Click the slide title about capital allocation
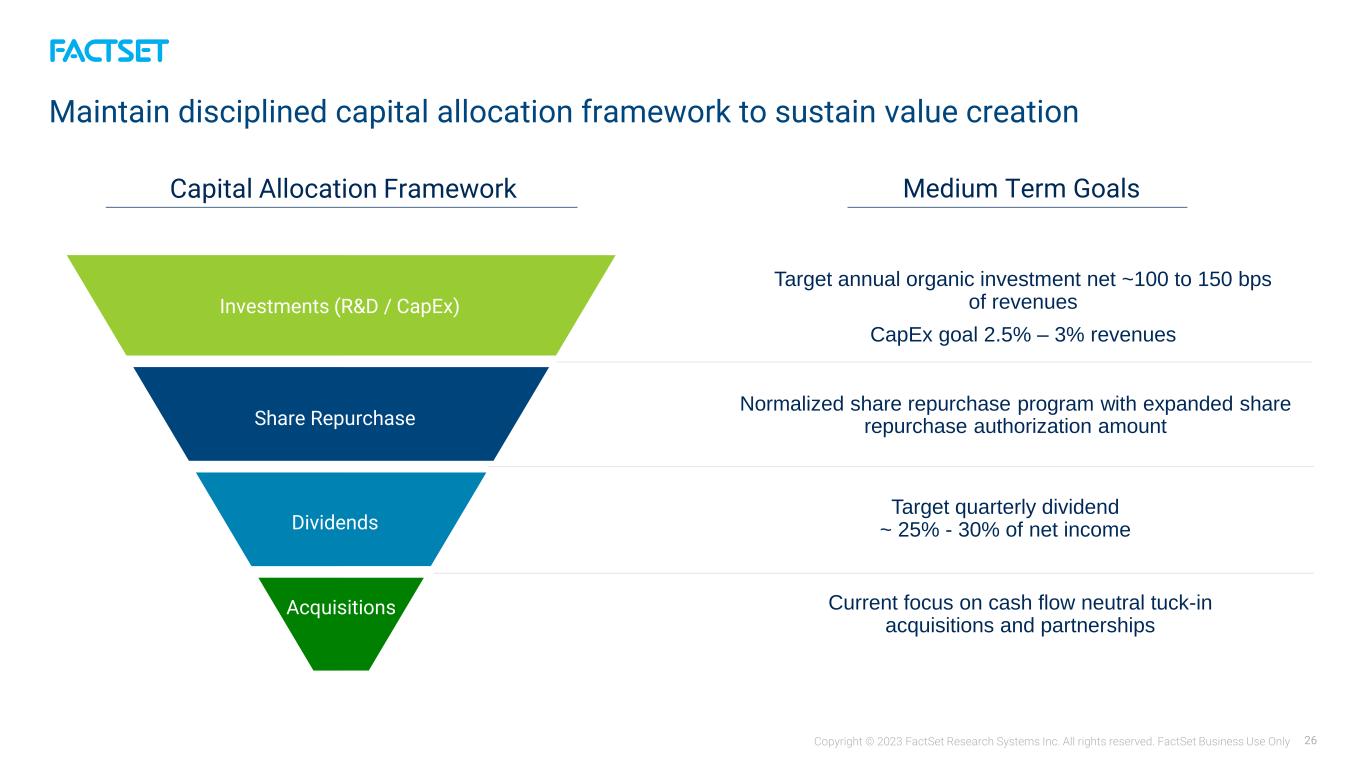The height and width of the screenshot is (768, 1365). pos(564,112)
